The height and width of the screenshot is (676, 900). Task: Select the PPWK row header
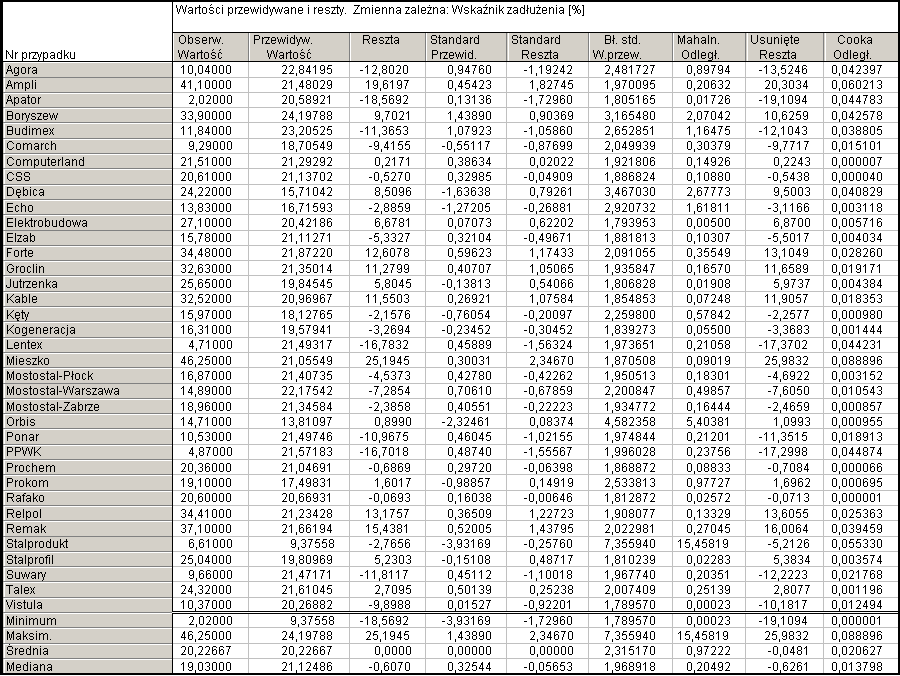tap(87, 452)
